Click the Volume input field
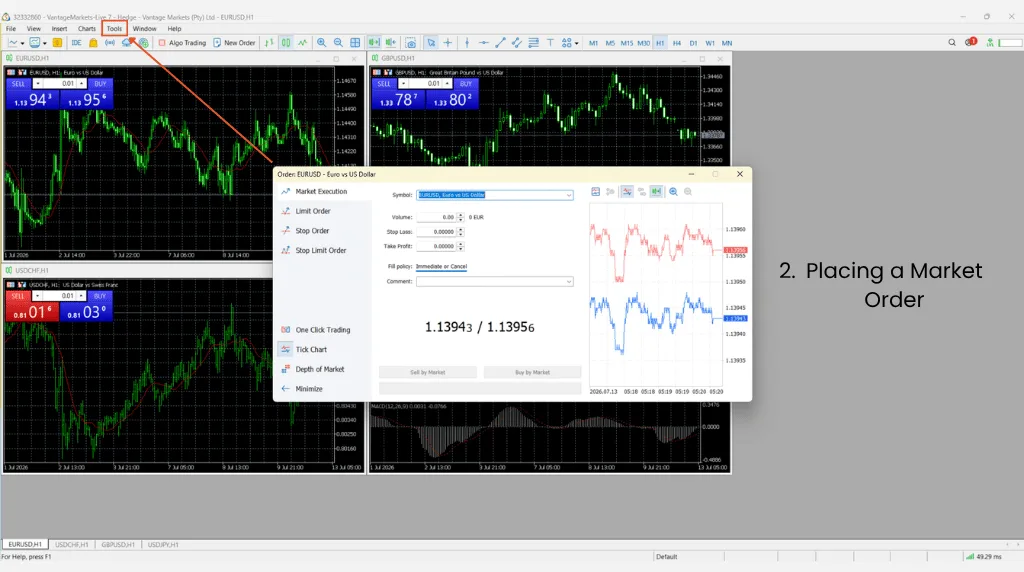 [436, 217]
